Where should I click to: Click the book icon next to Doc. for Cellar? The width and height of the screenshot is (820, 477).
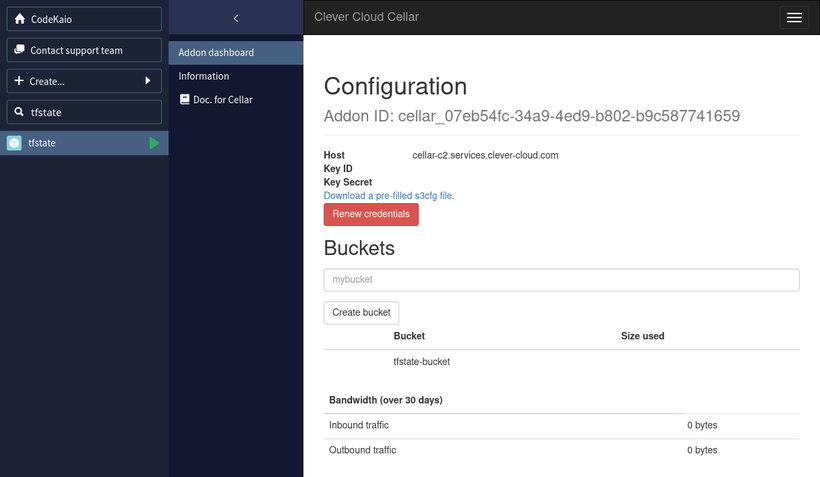click(184, 100)
